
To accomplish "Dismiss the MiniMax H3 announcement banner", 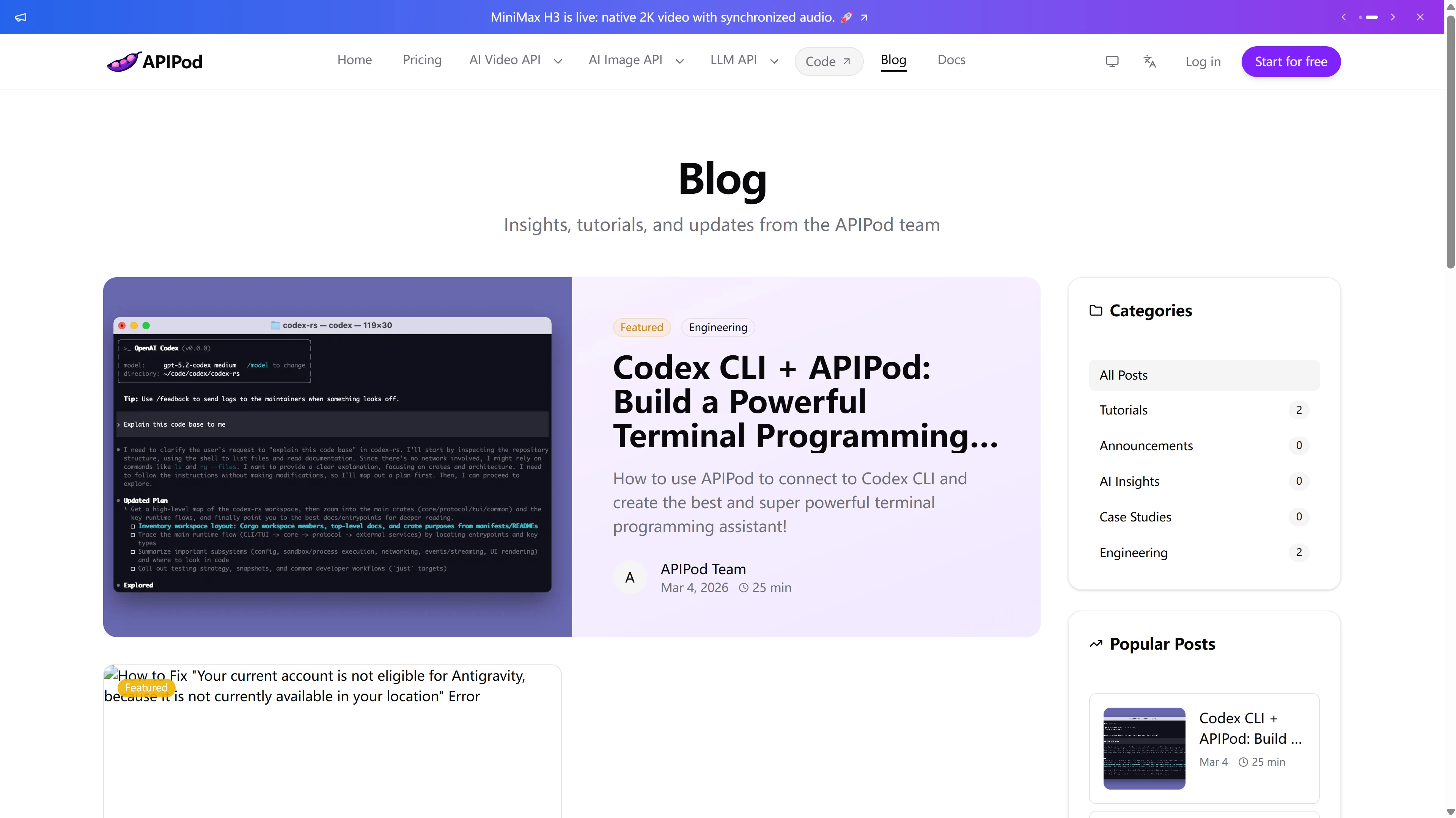I will pos(1420,17).
